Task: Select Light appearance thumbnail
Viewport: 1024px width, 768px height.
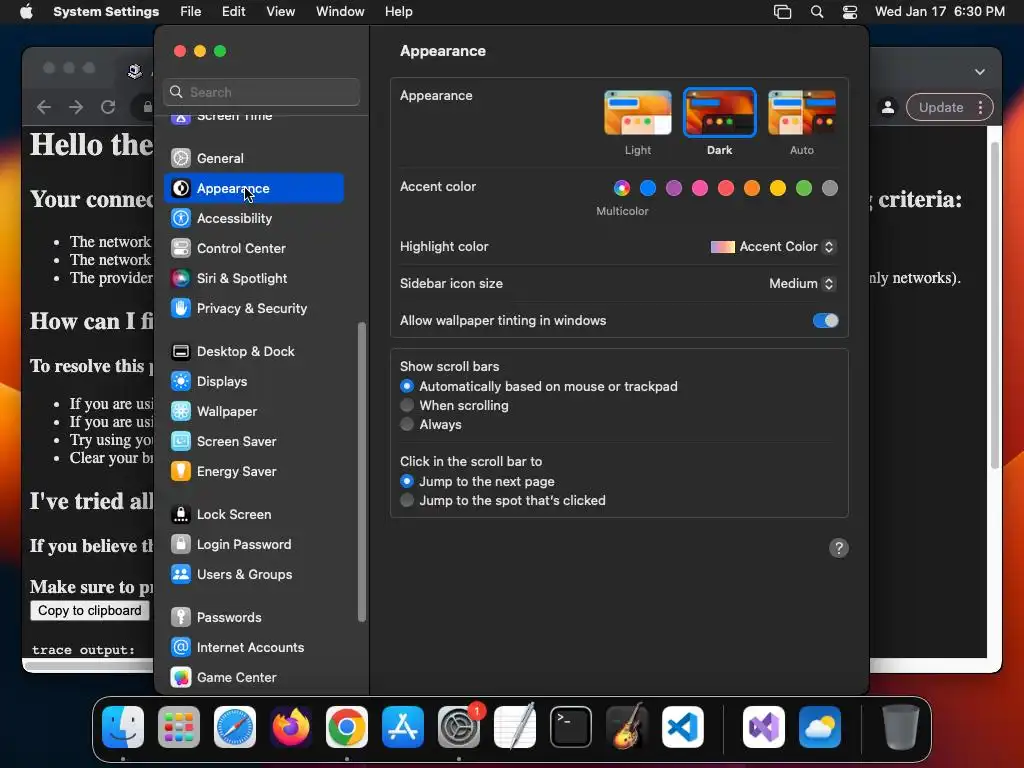Action: [x=638, y=113]
